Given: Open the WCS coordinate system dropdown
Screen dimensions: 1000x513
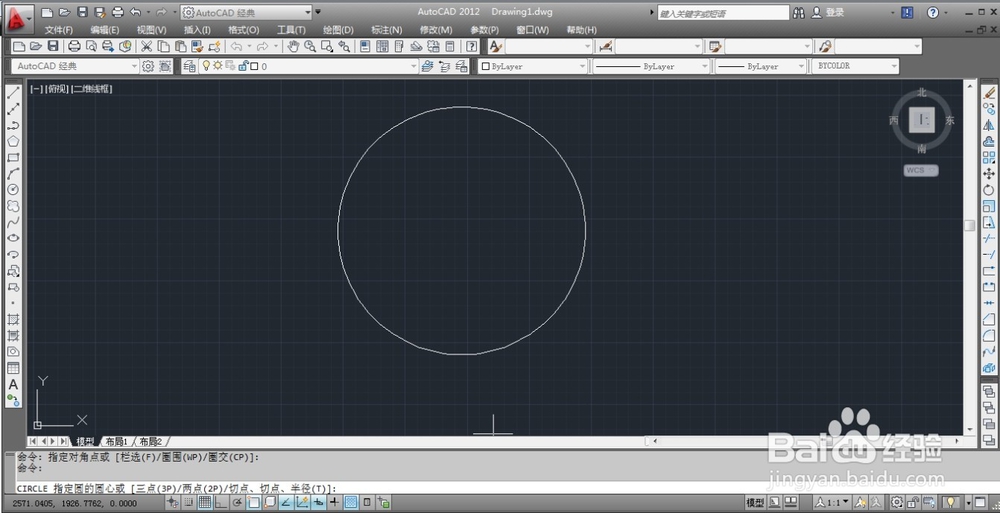Looking at the screenshot, I should click(921, 170).
